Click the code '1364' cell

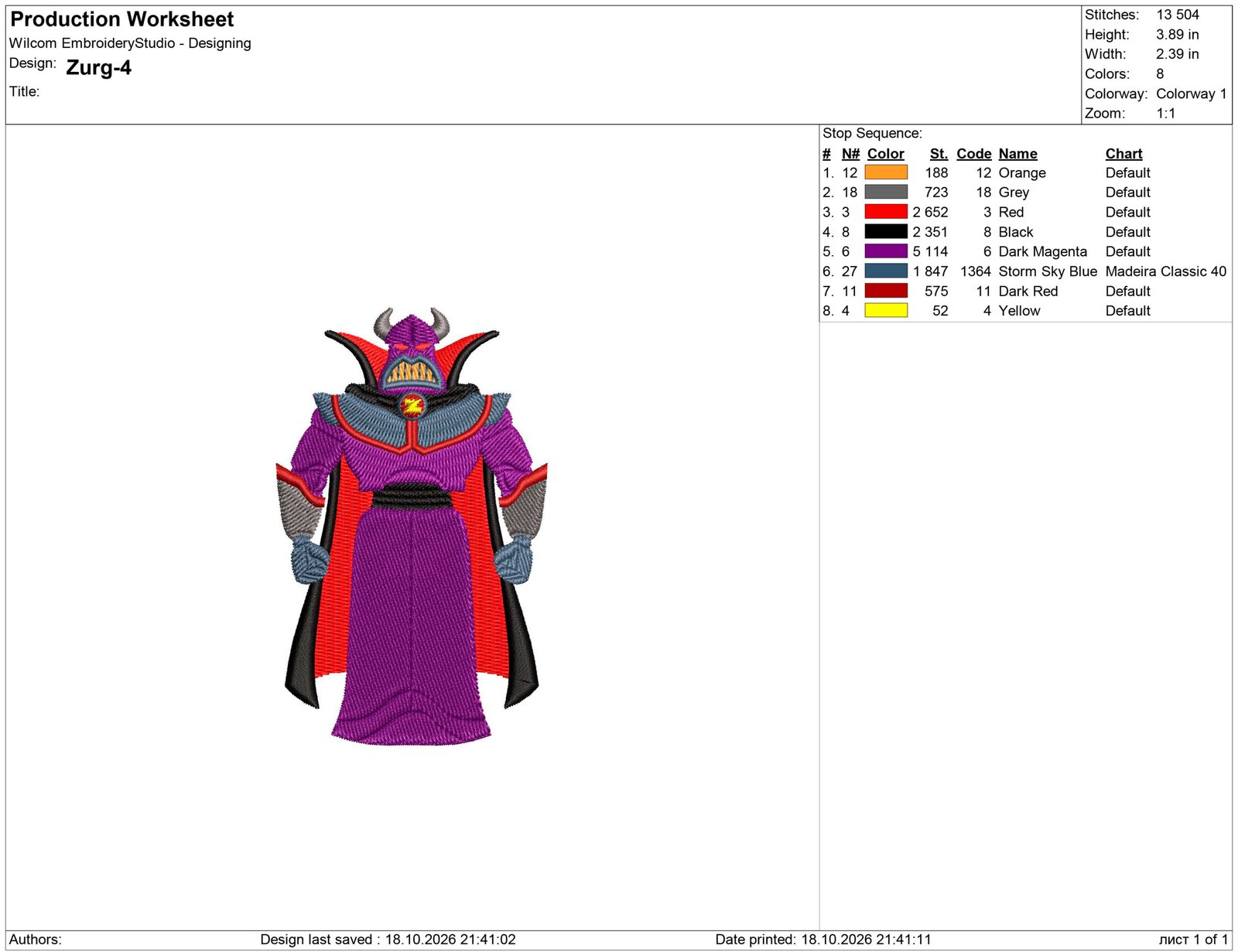976,271
